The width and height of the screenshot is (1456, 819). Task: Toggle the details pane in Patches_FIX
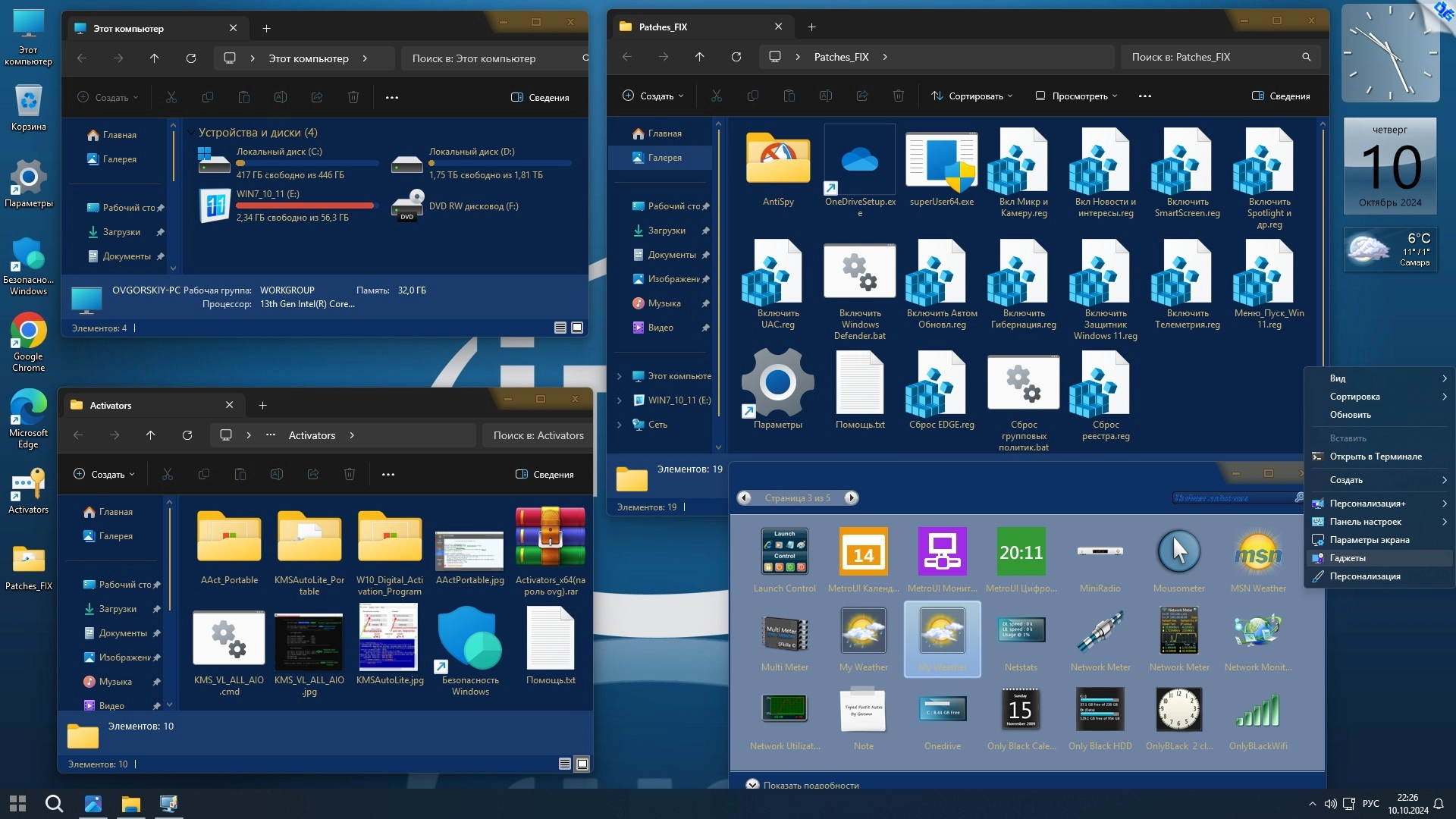(x=1280, y=96)
